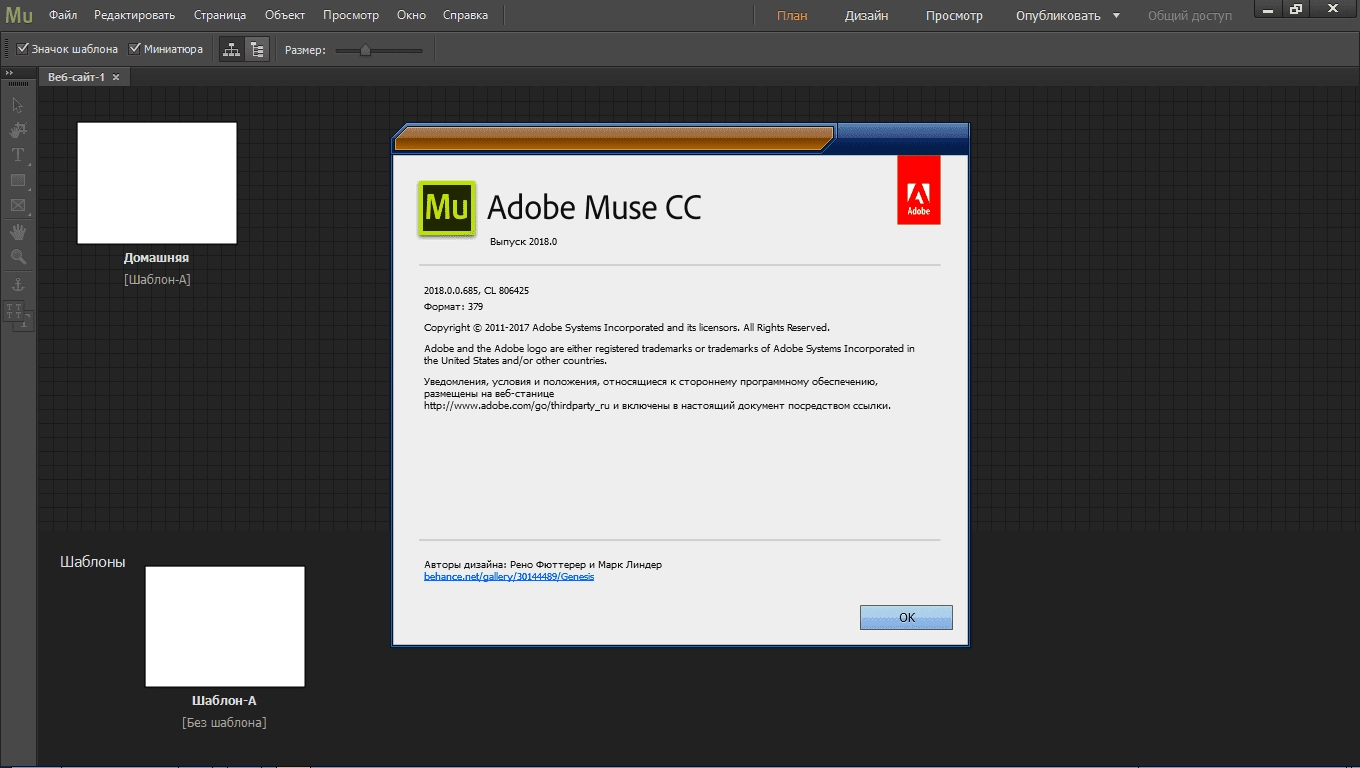Click the Adobe Muse Mu logo in menu bar
Viewport: 1360px width, 768px height.
tap(19, 15)
